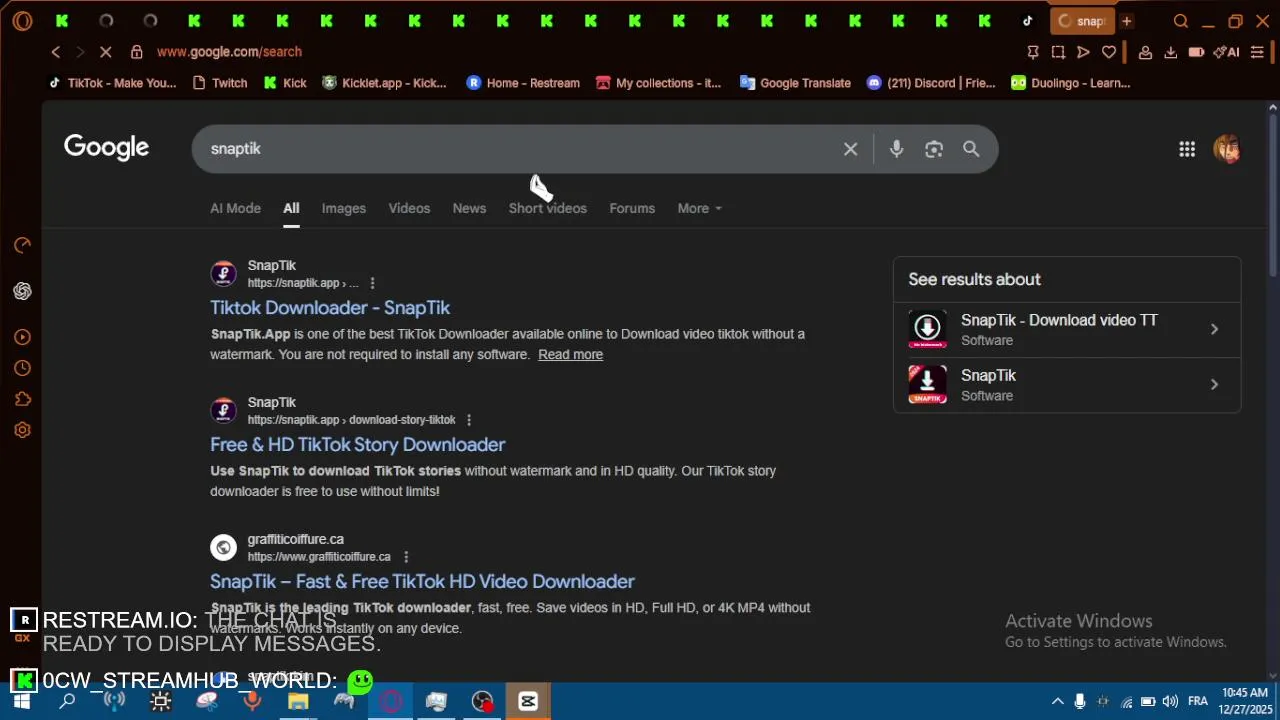
Task: Open Easy Setup sliders icon
Action: coord(1258,52)
